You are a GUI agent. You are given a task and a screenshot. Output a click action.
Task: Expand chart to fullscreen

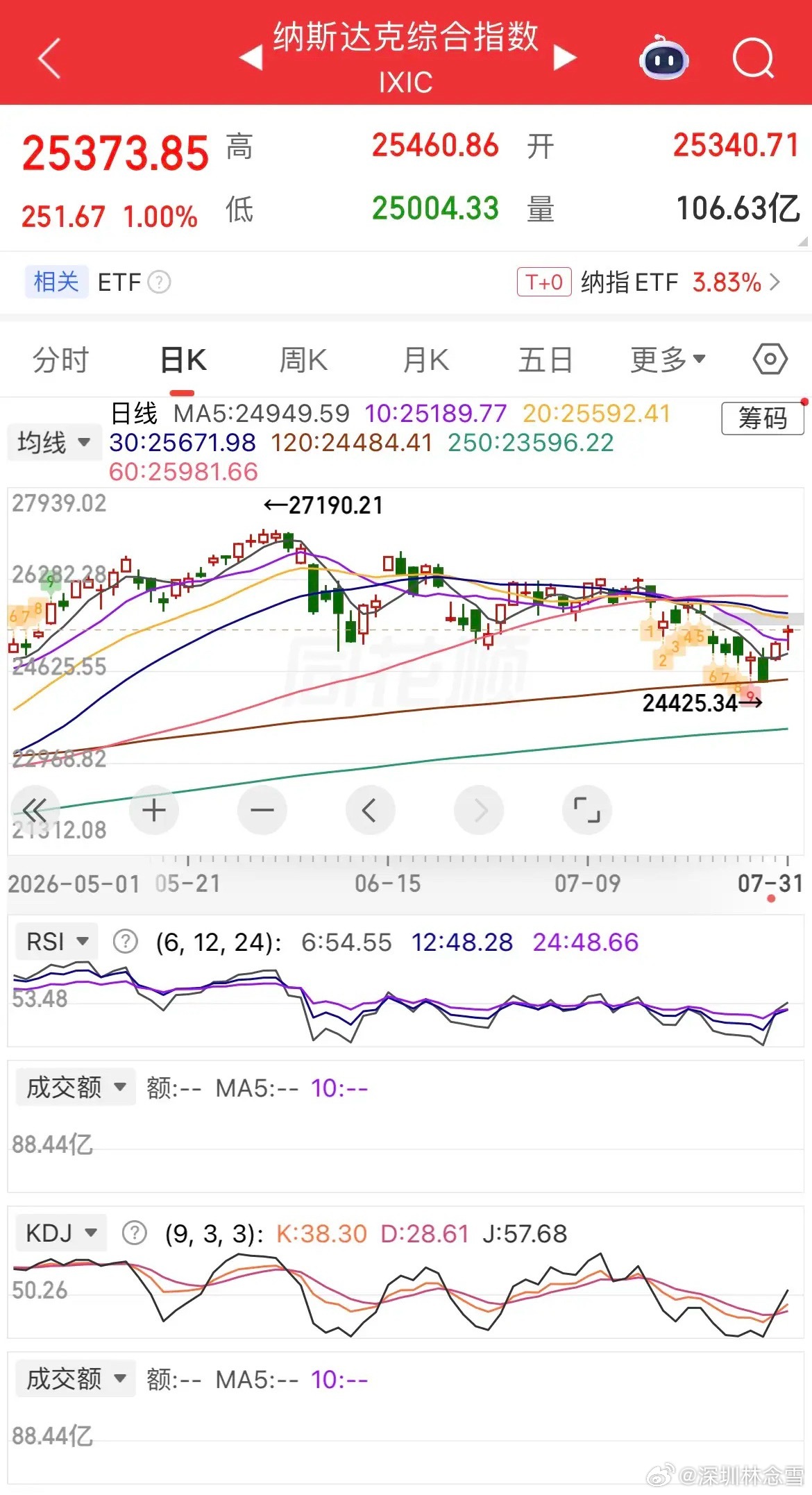tap(587, 810)
